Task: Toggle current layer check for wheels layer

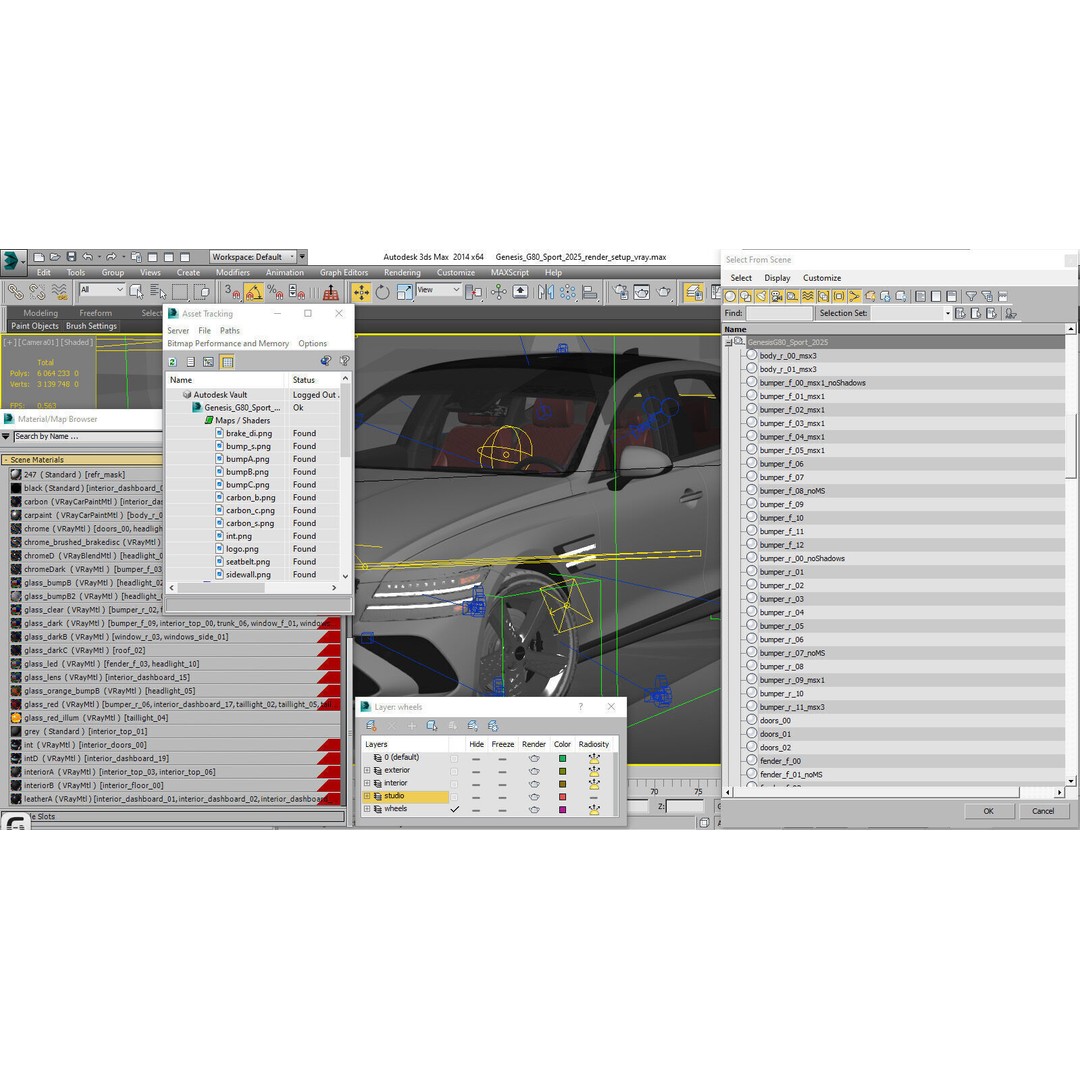Action: pos(454,810)
